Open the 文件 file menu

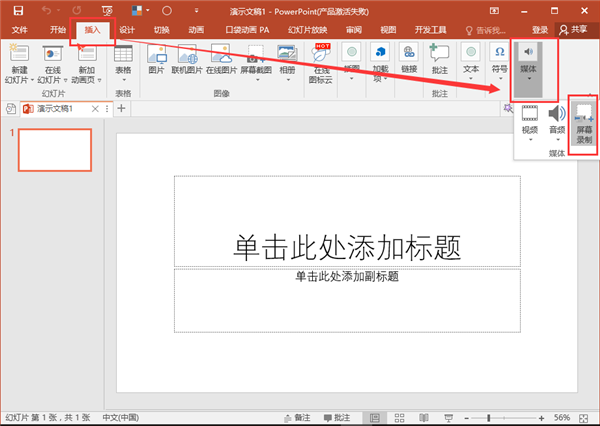[19, 31]
